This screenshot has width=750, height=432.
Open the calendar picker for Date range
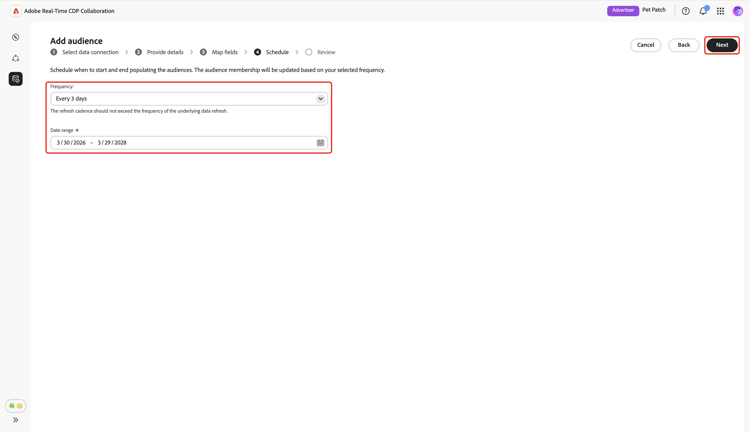320,143
